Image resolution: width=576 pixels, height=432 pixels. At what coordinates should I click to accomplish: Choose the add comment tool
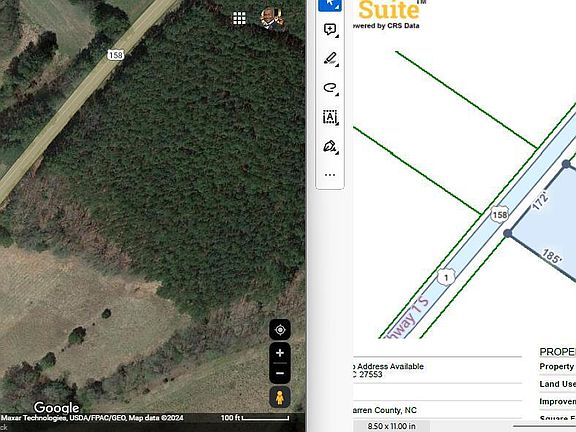(330, 30)
